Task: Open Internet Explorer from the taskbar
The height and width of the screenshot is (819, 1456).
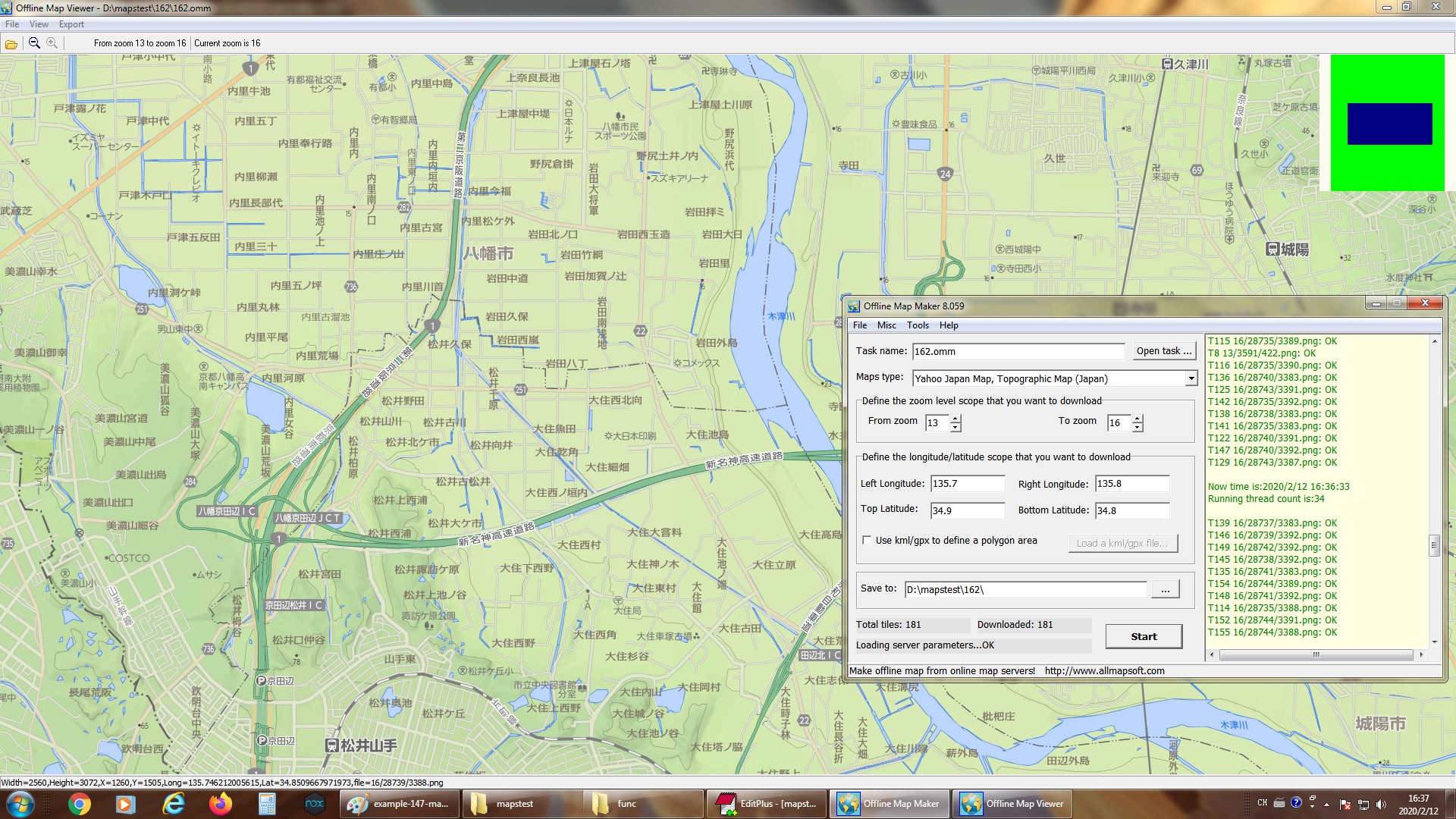Action: point(174,804)
